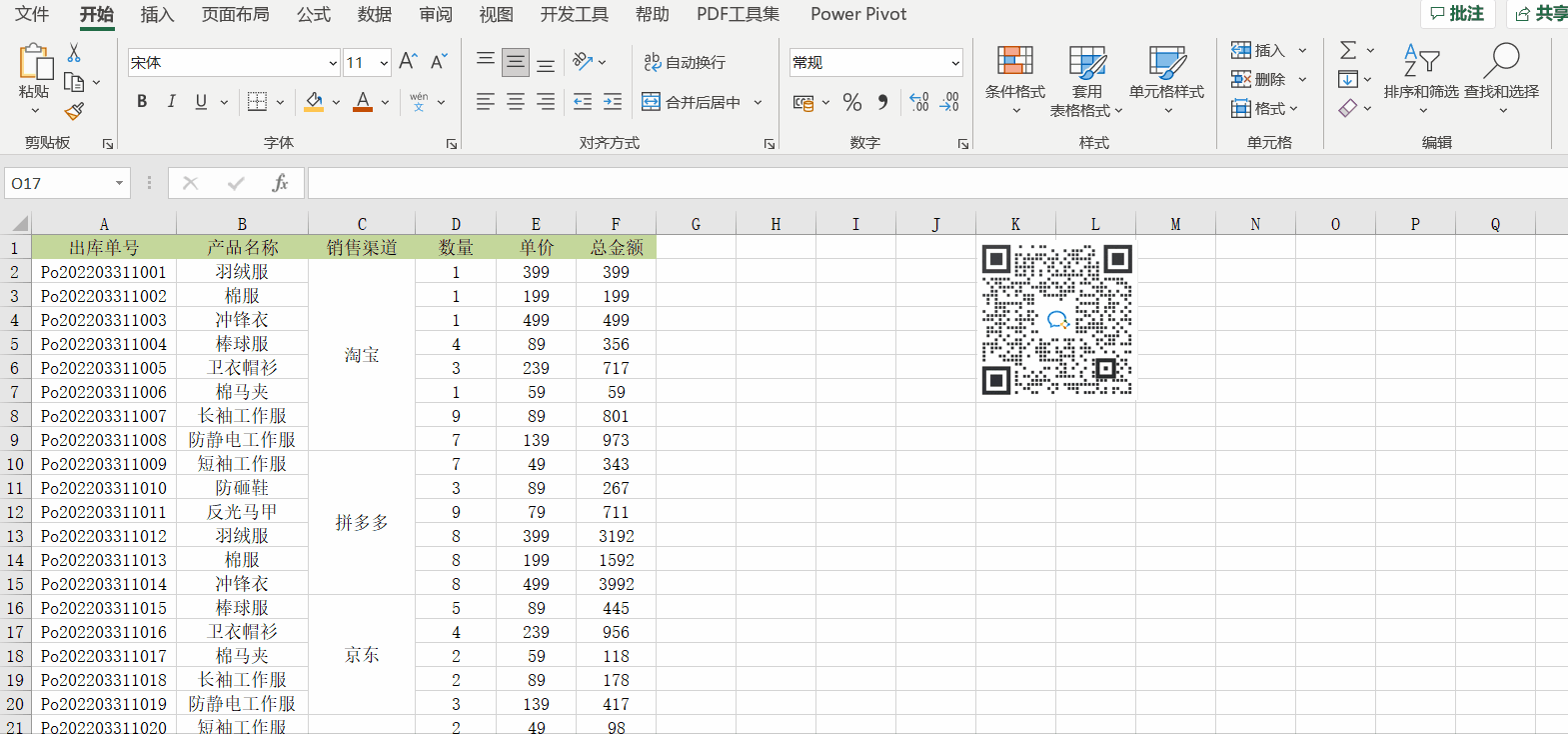Switch to the 插入 ribbon tab

(x=157, y=14)
